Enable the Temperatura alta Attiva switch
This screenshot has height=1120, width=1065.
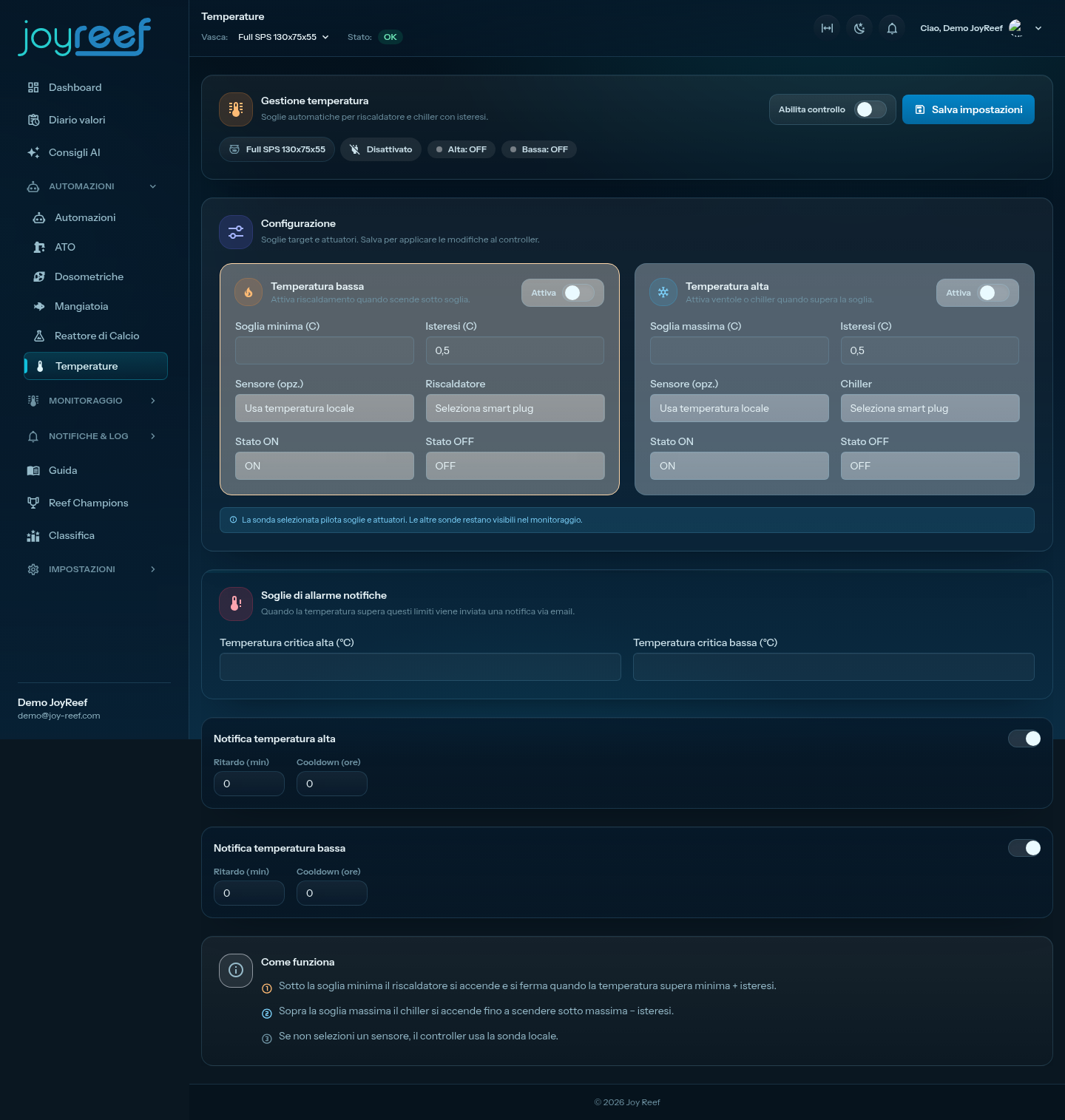click(993, 293)
